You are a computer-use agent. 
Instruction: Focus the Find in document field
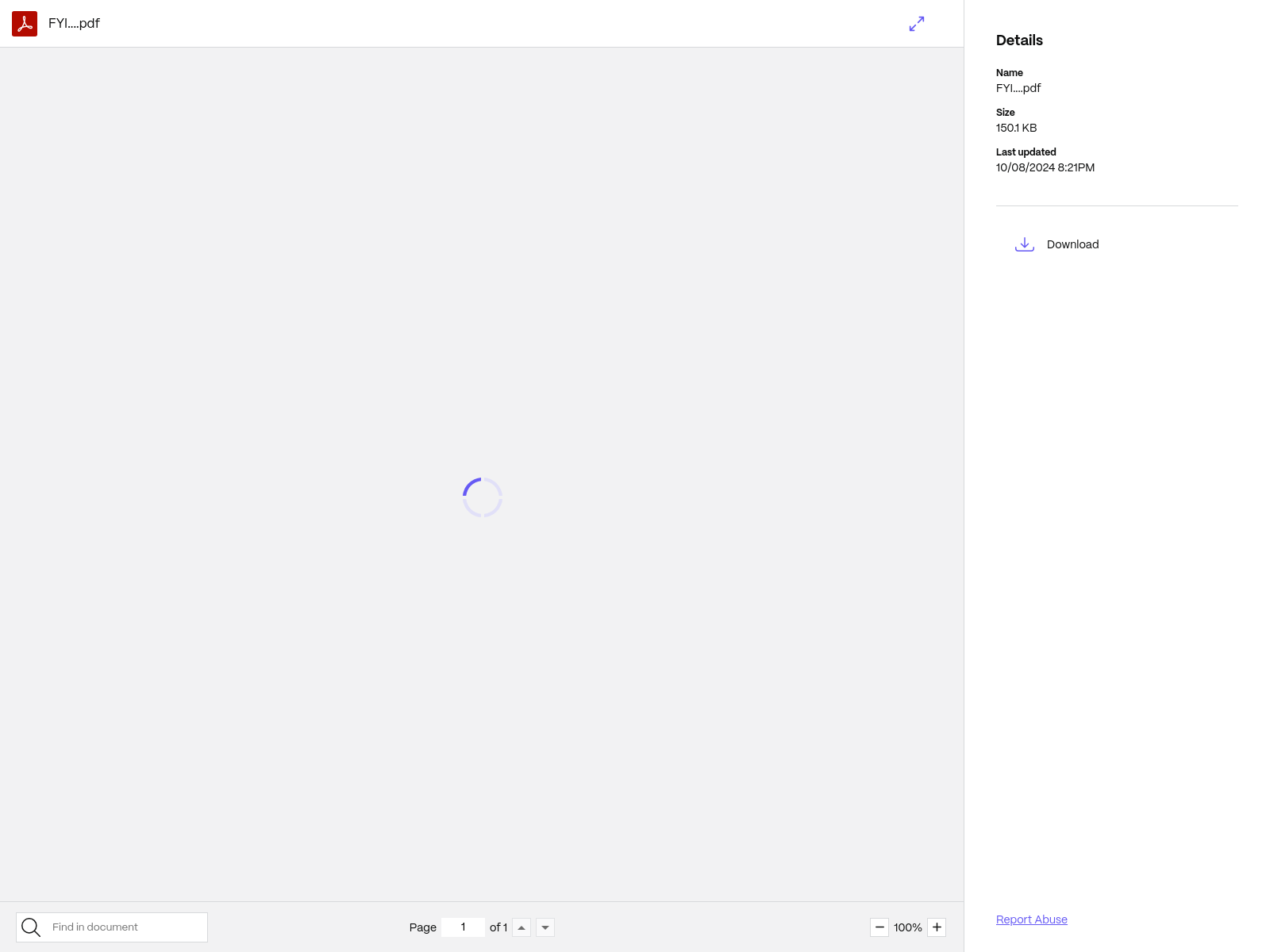(x=112, y=927)
